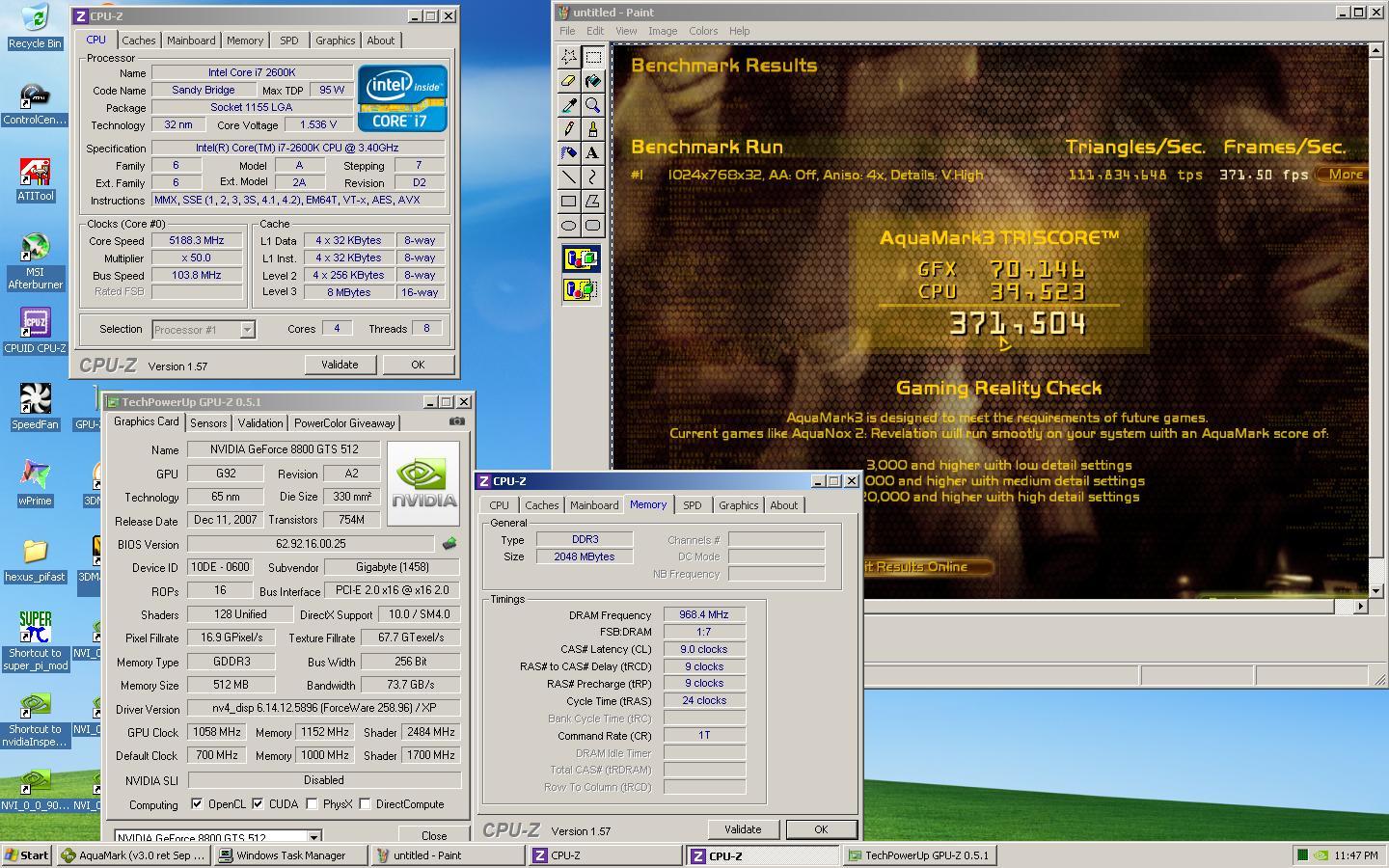Select the wPrime desktop icon
This screenshot has width=1389, height=868.
click(x=35, y=483)
